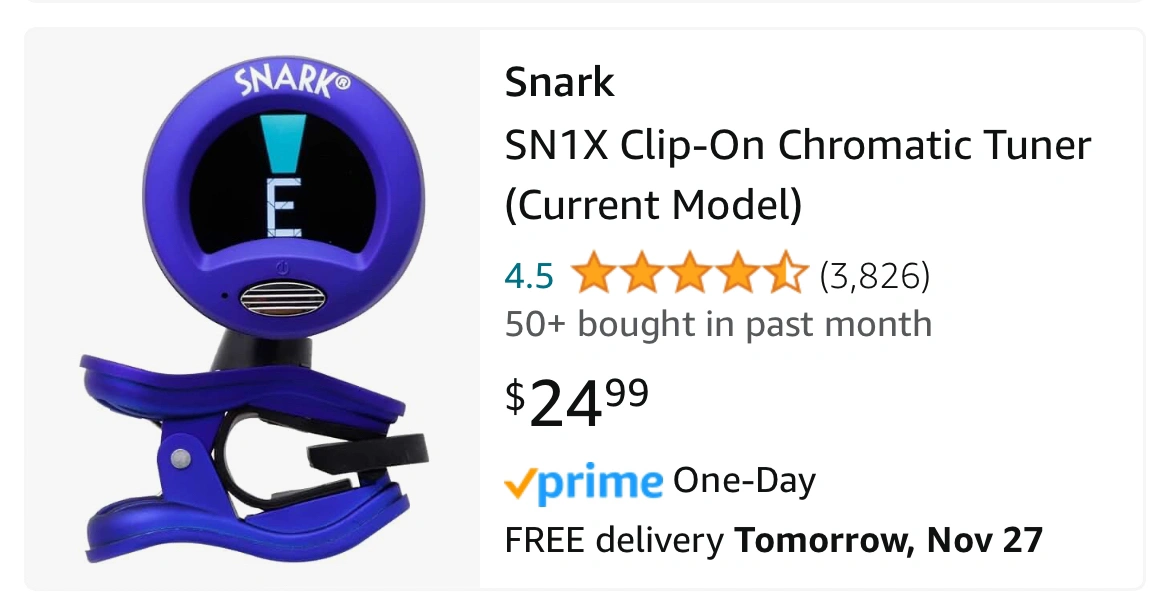Click the blue prime logo text
1170x595 pixels.
(598, 484)
